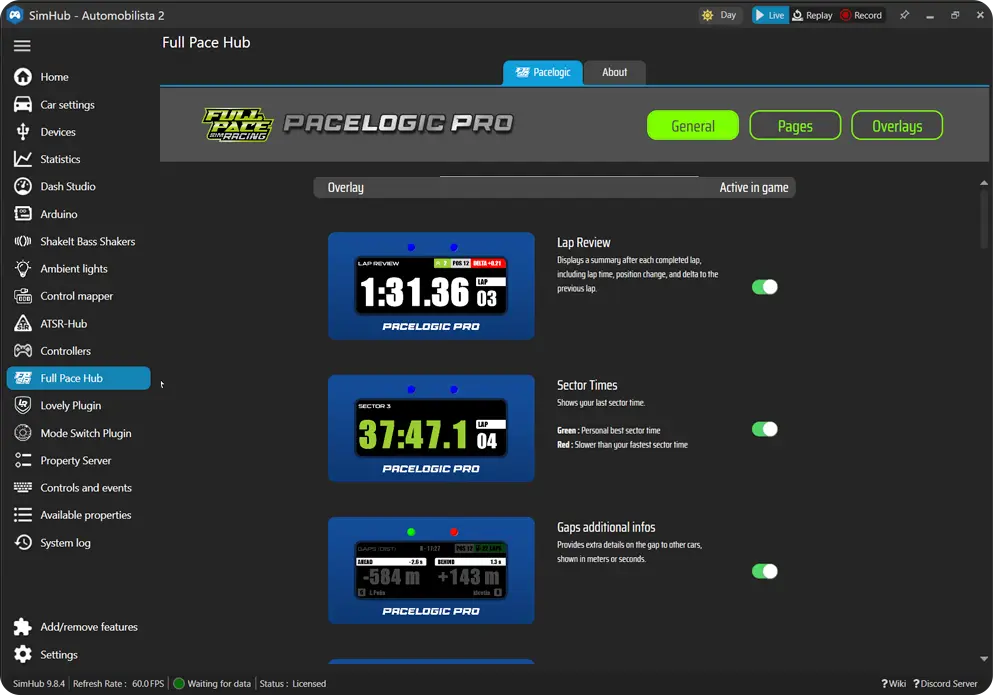Toggle Gaps additional infos switch
The height and width of the screenshot is (695, 993).
[764, 571]
